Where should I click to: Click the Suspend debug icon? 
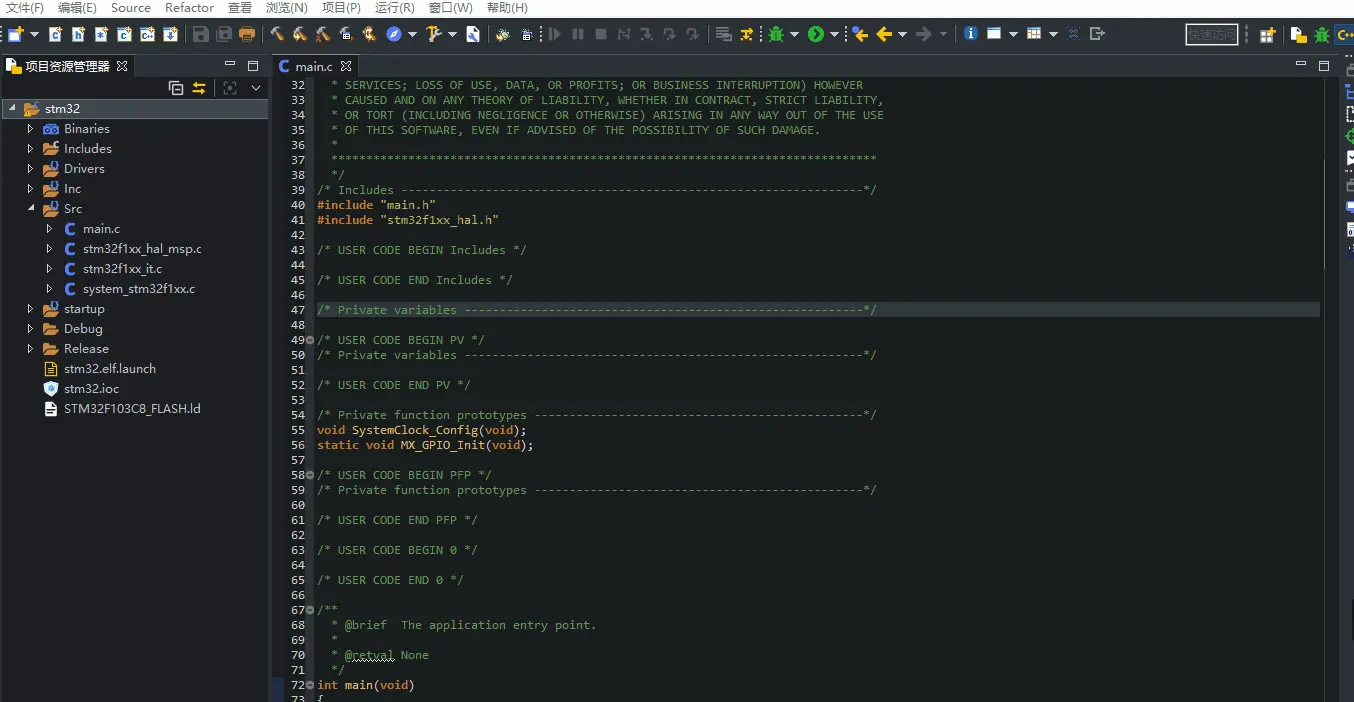tap(577, 34)
